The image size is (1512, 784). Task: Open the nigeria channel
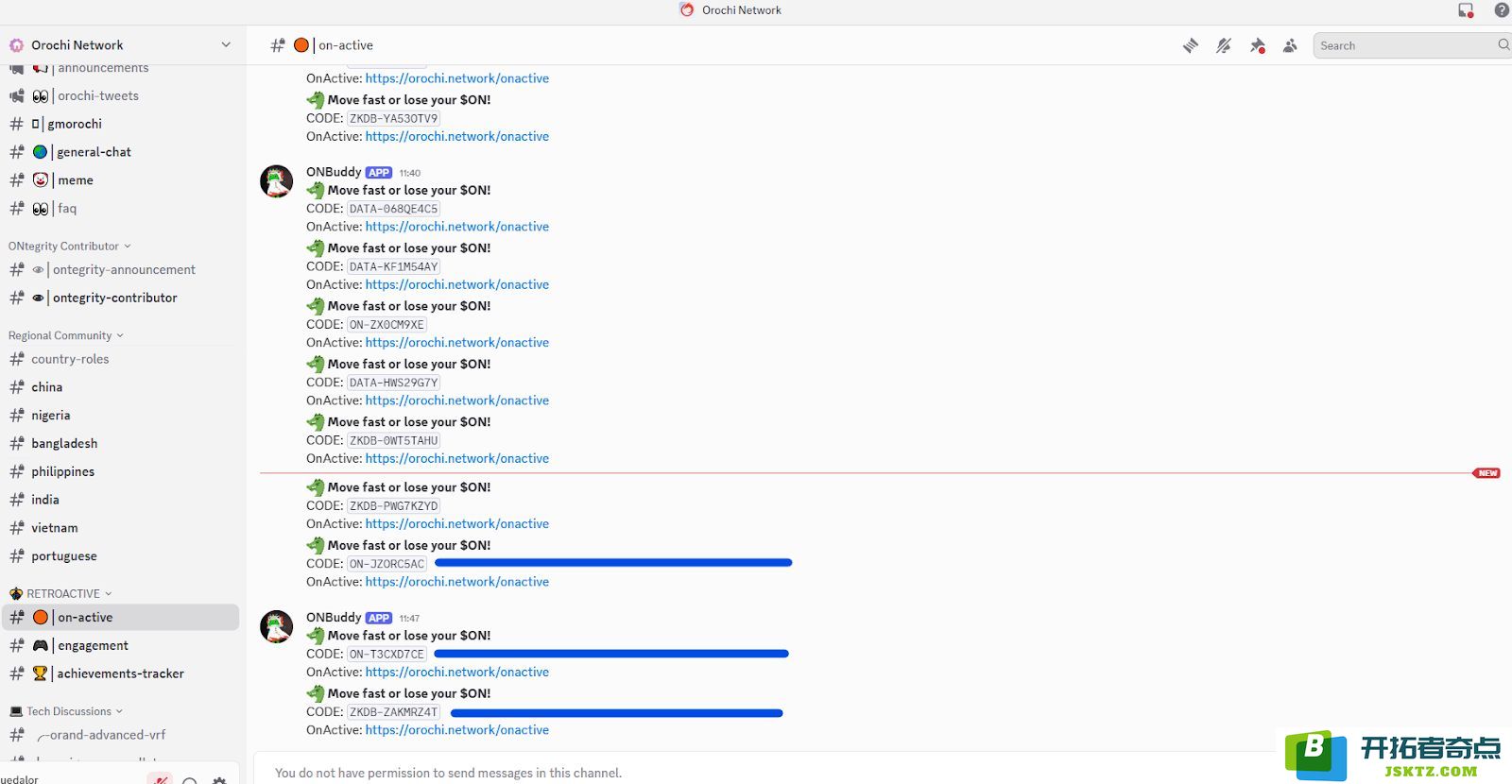click(120, 416)
